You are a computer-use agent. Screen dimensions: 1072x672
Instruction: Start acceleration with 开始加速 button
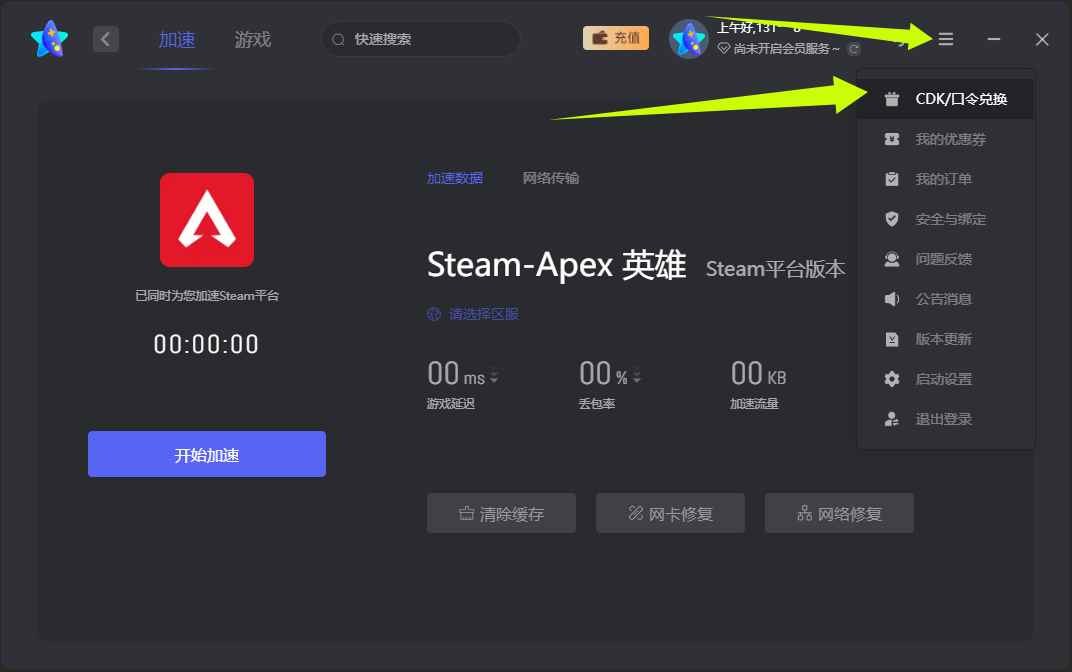206,454
